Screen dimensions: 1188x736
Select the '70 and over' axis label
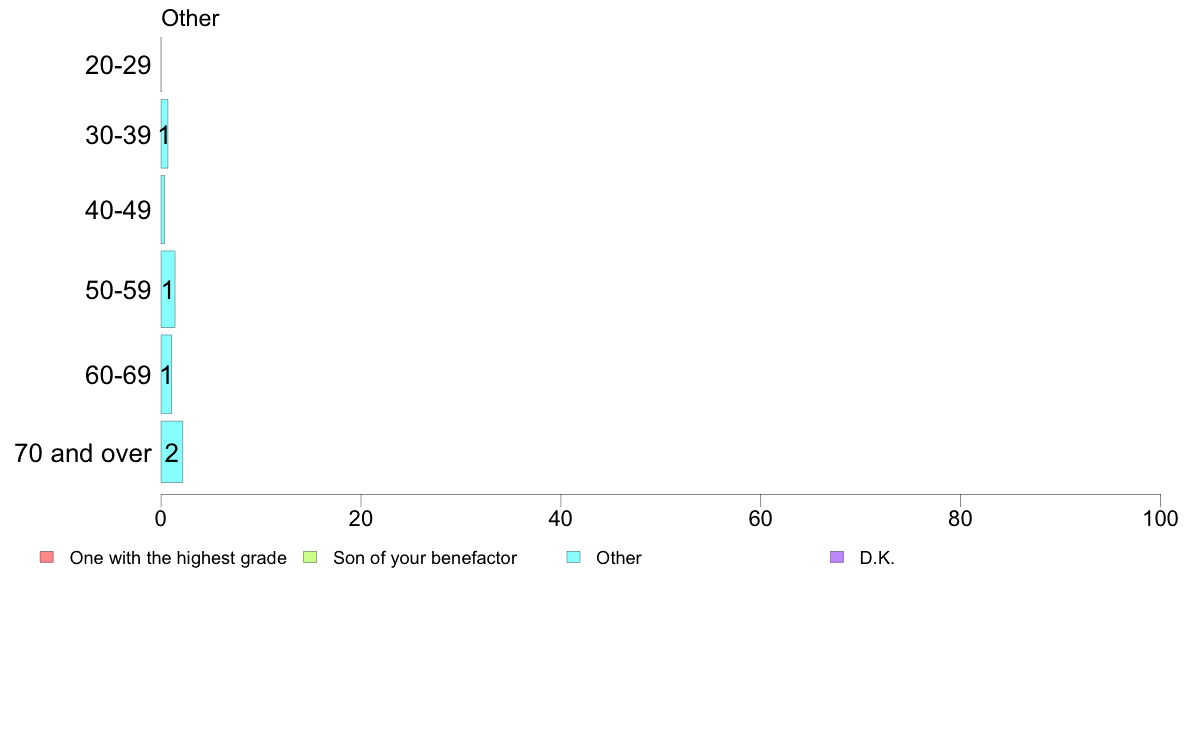83,453
